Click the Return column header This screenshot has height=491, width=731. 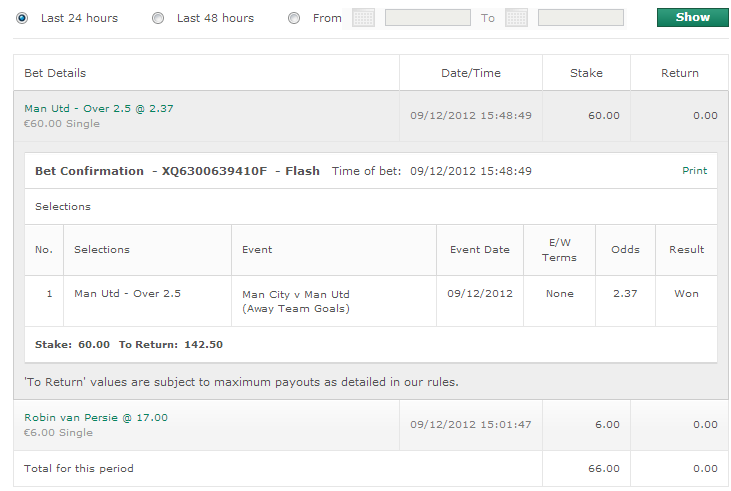pos(679,73)
